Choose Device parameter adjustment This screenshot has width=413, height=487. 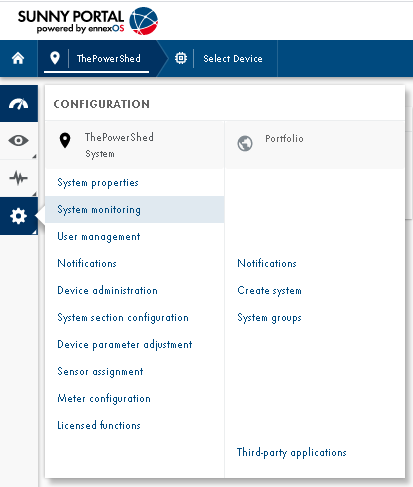coord(125,345)
